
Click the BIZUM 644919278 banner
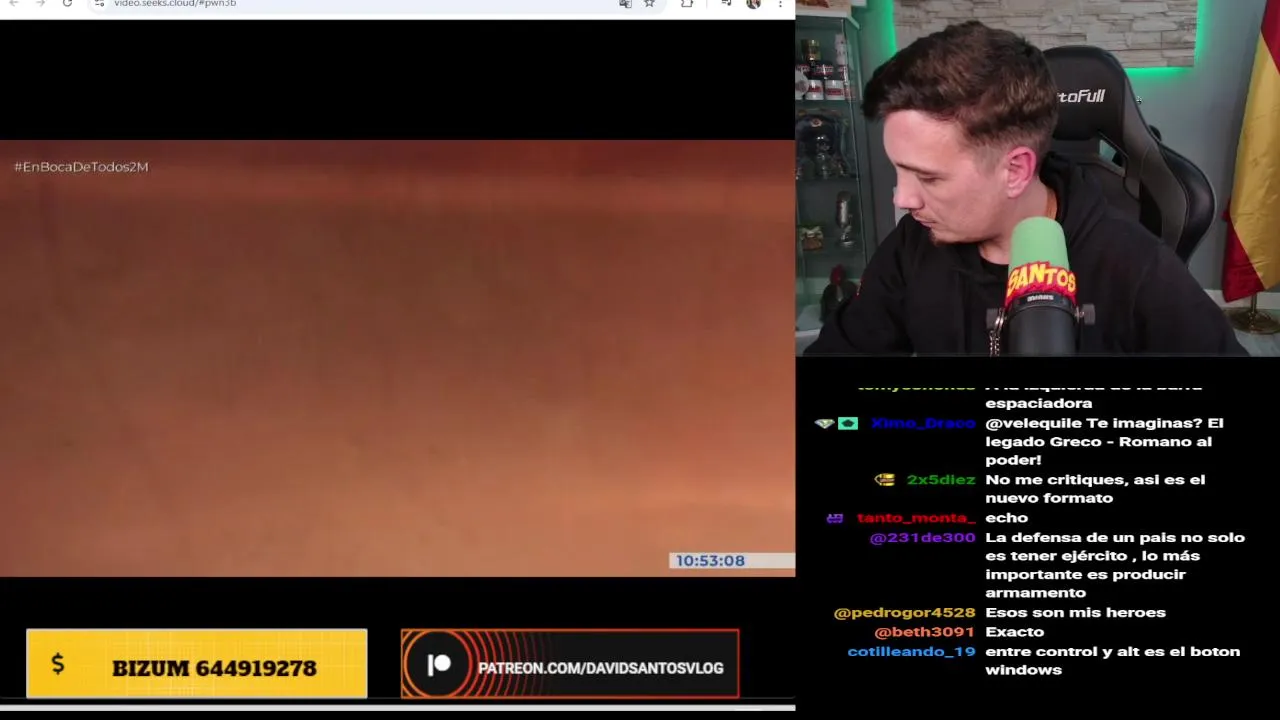[x=197, y=664]
